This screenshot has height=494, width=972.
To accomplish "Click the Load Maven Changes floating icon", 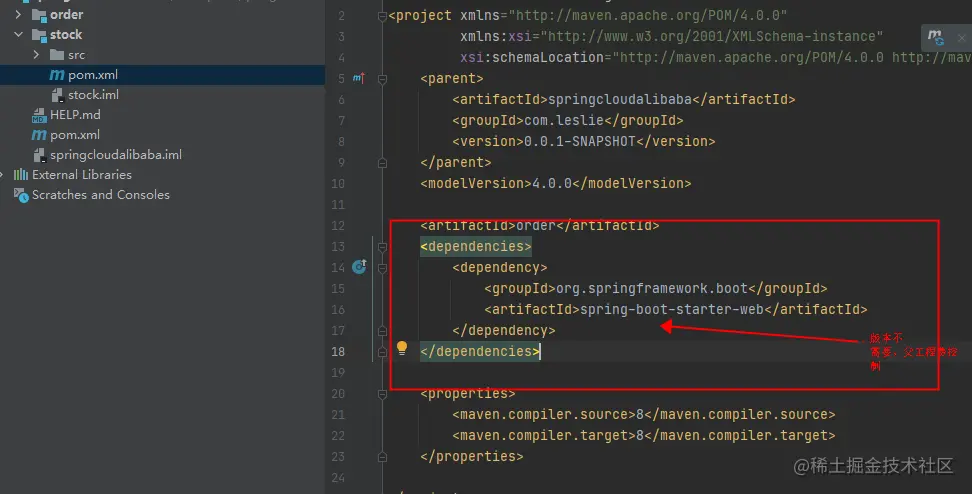I will (x=935, y=37).
